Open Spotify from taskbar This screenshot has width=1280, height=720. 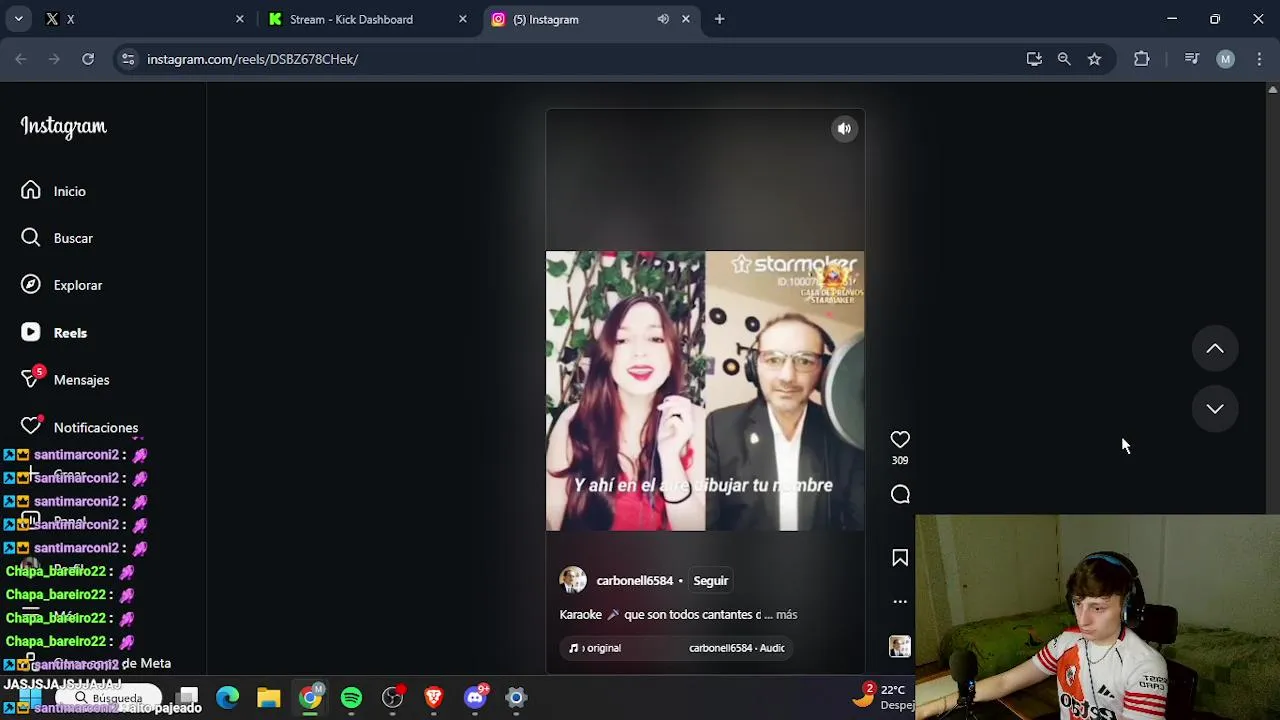click(351, 697)
